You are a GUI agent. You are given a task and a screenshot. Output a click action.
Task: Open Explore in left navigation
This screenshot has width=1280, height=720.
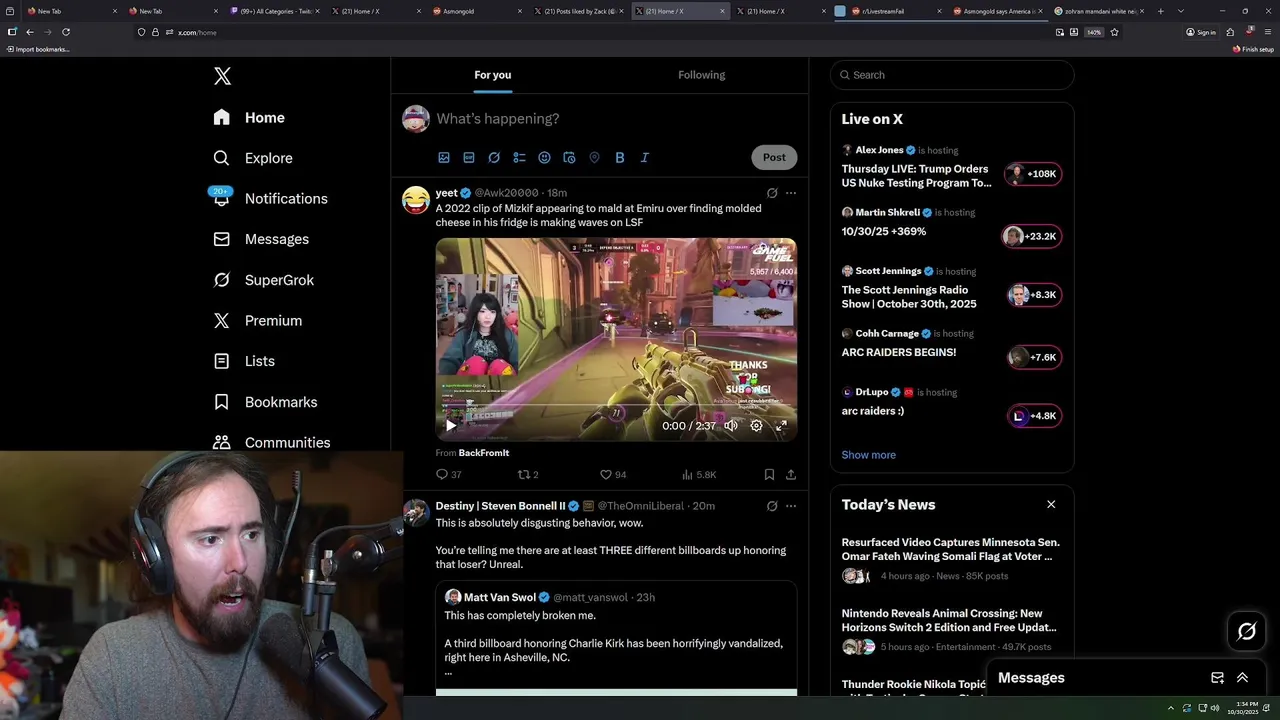(x=253, y=158)
